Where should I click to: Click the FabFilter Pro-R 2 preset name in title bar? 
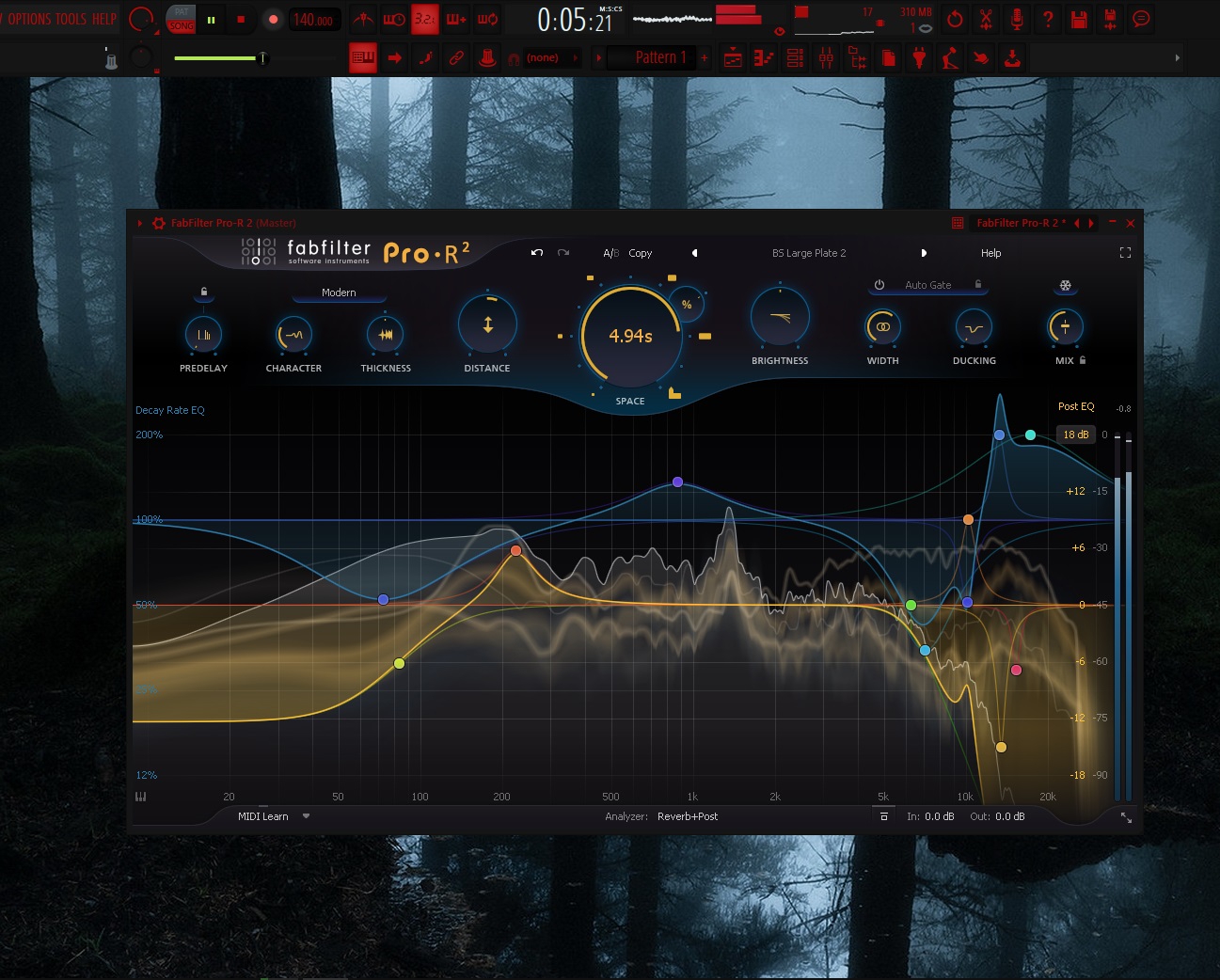(1021, 223)
